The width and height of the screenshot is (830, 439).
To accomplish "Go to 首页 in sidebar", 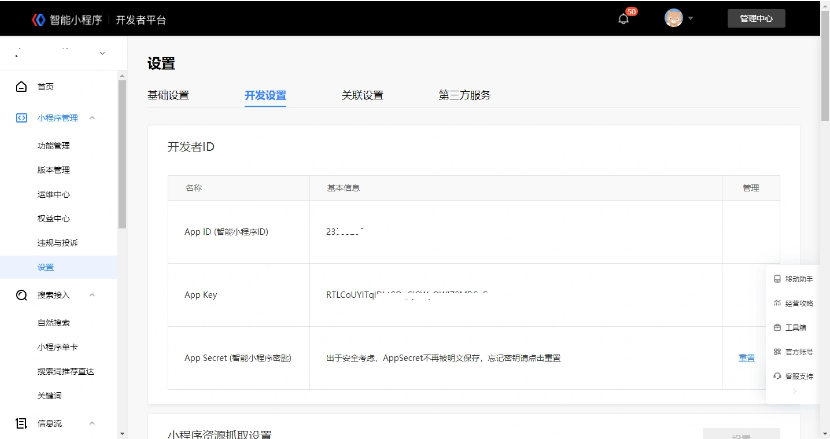I will click(x=46, y=87).
